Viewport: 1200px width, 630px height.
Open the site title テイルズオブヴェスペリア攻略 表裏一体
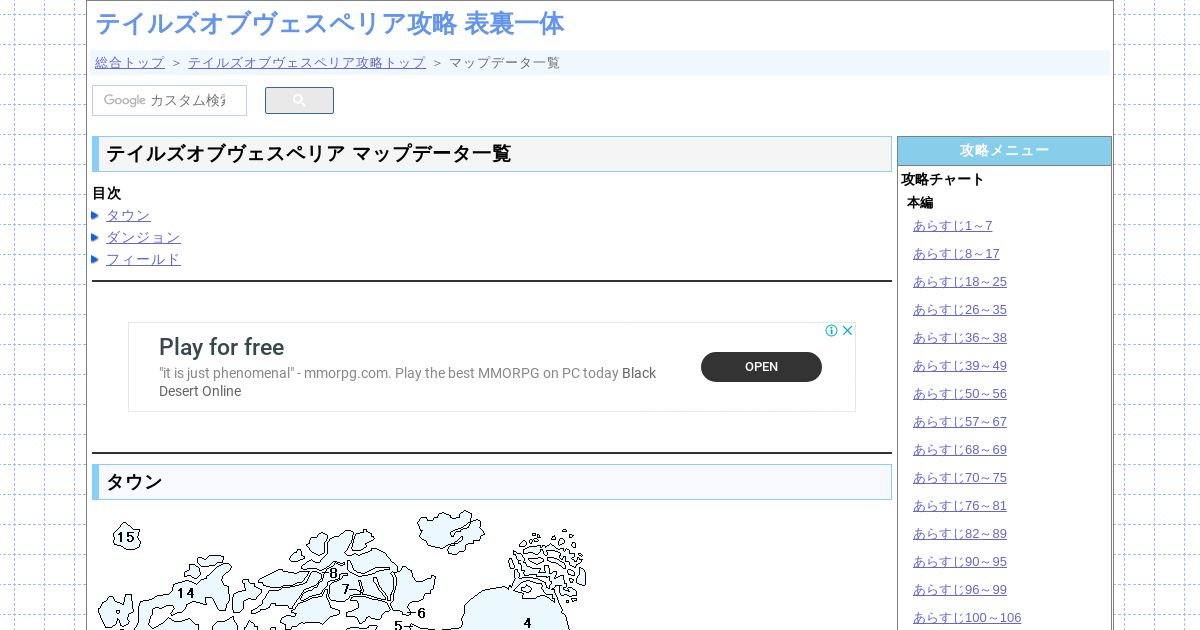pyautogui.click(x=329, y=23)
